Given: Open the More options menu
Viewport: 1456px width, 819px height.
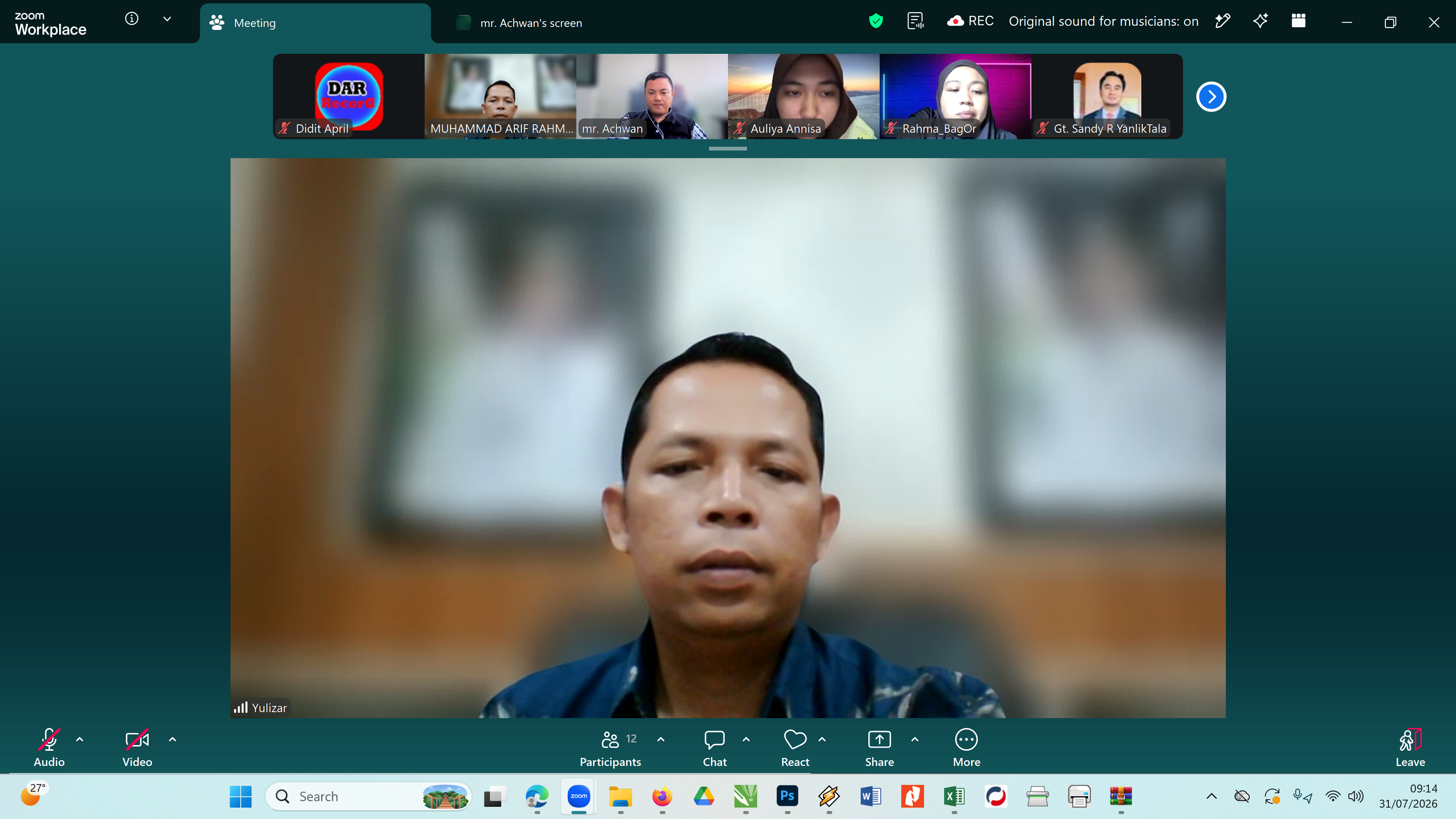Looking at the screenshot, I should click(x=966, y=747).
